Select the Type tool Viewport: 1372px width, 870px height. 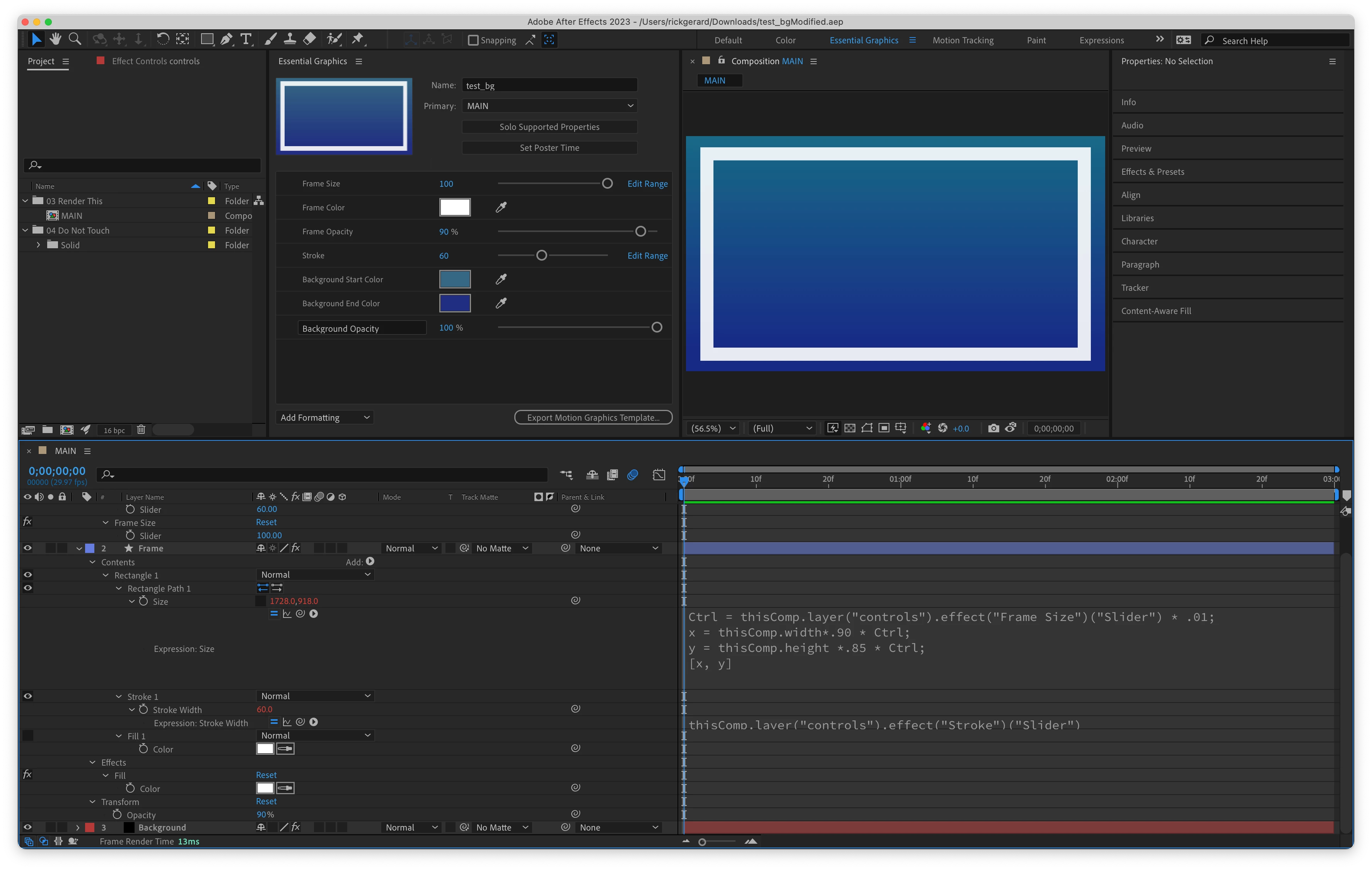(x=246, y=39)
